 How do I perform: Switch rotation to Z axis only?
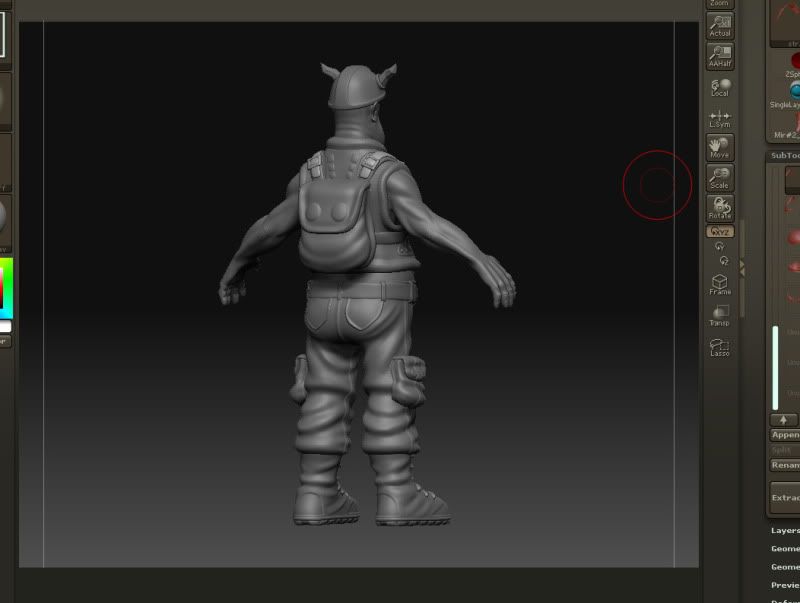coord(724,261)
